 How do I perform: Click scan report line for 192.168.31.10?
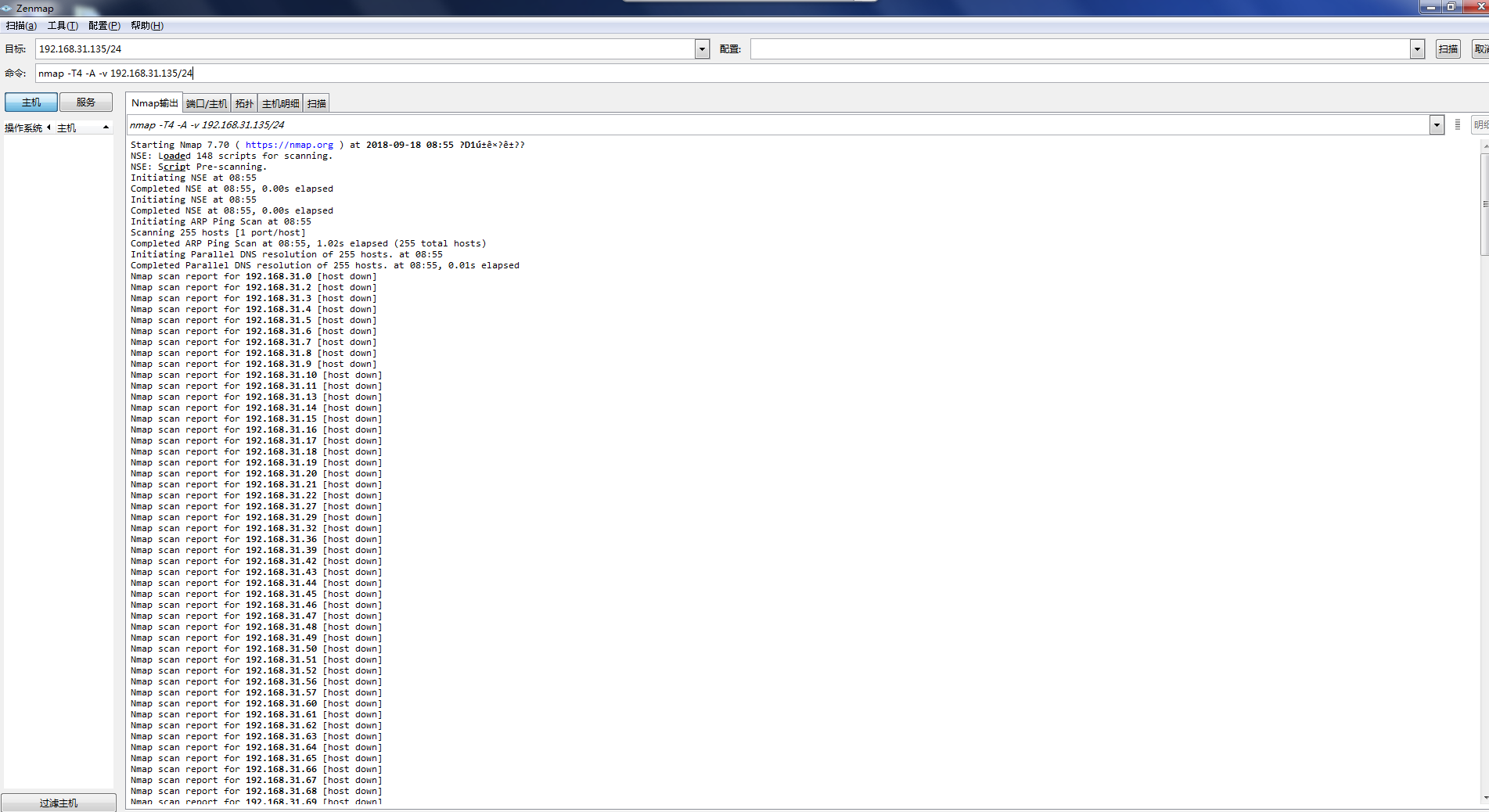[257, 375]
